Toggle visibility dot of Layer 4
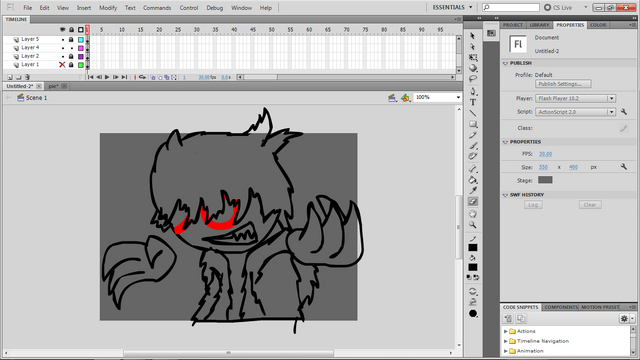Image resolution: width=640 pixels, height=360 pixels. tap(63, 48)
